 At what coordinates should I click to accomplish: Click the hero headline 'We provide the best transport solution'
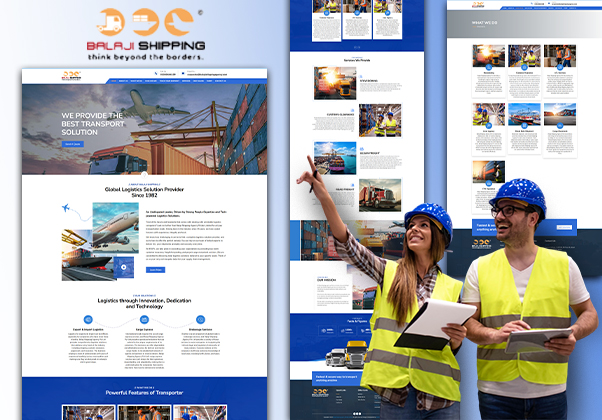click(93, 124)
